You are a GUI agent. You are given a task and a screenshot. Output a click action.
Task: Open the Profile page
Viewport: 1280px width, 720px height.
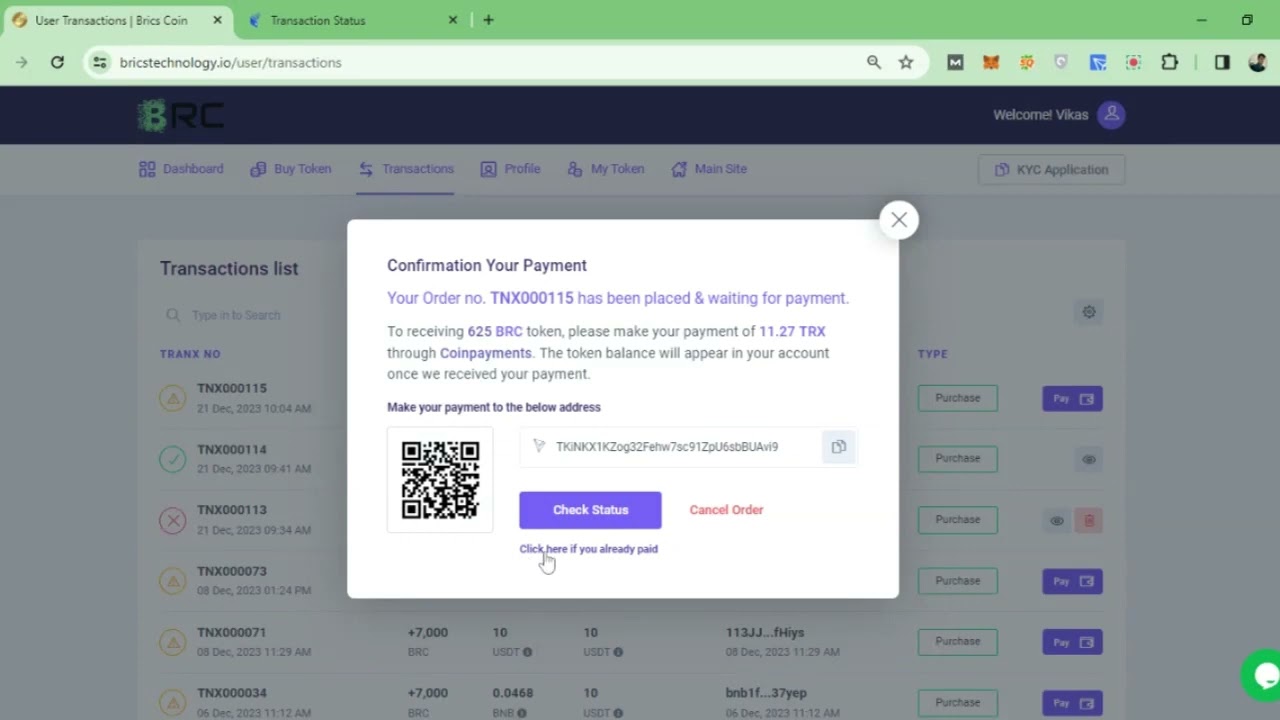coord(510,169)
